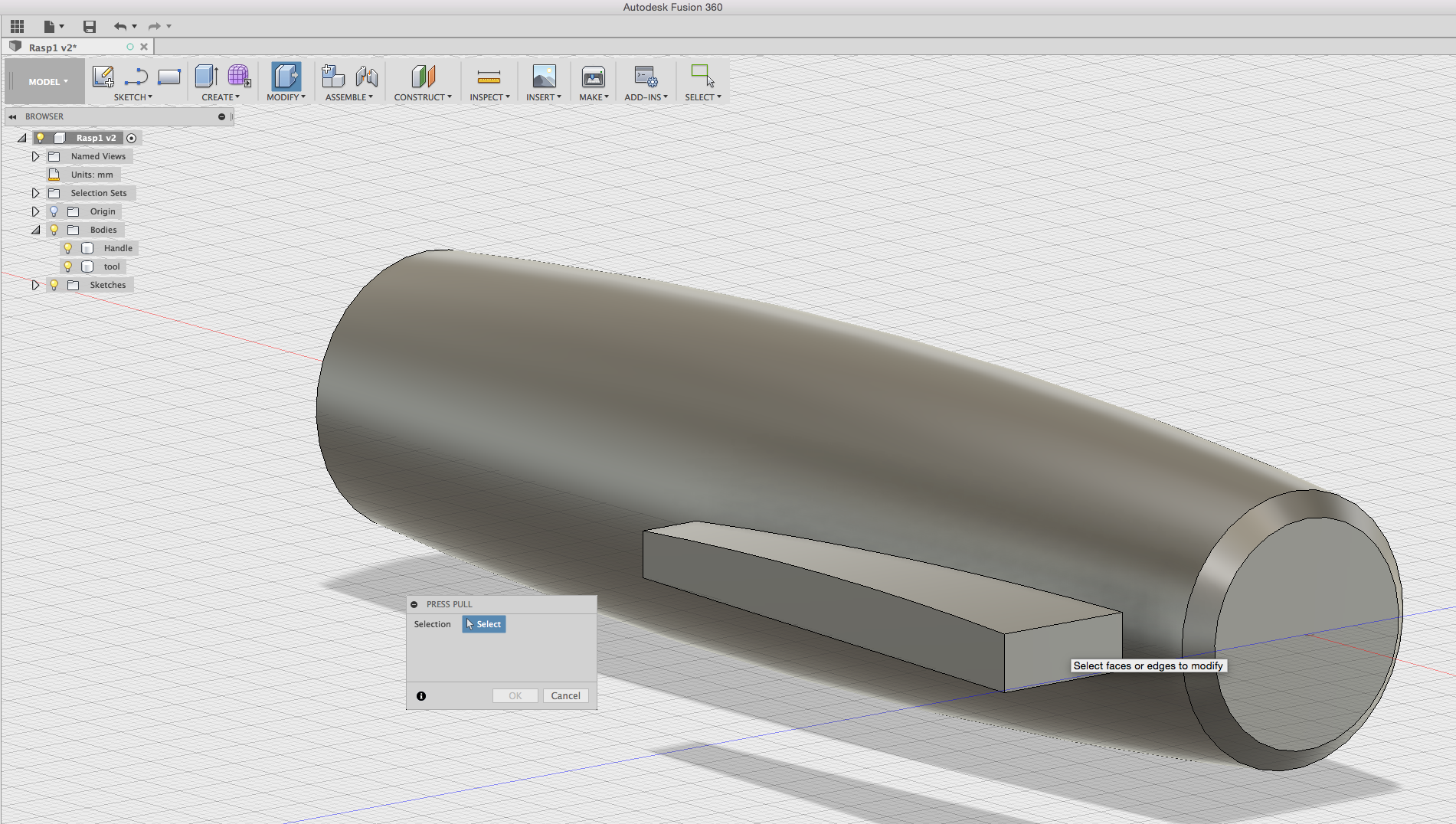Click the Assemble New Component icon
Viewport: 1456px width, 824px height.
(333, 77)
